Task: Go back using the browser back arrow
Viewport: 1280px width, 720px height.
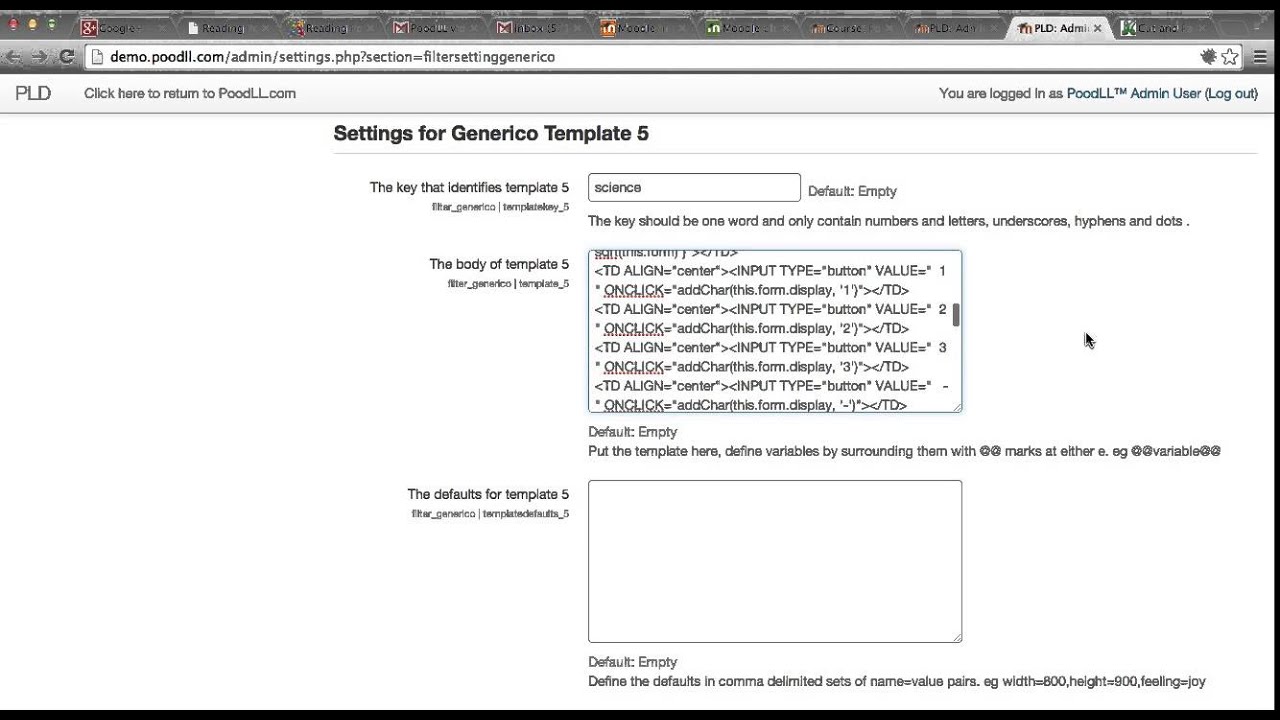Action: coord(14,57)
